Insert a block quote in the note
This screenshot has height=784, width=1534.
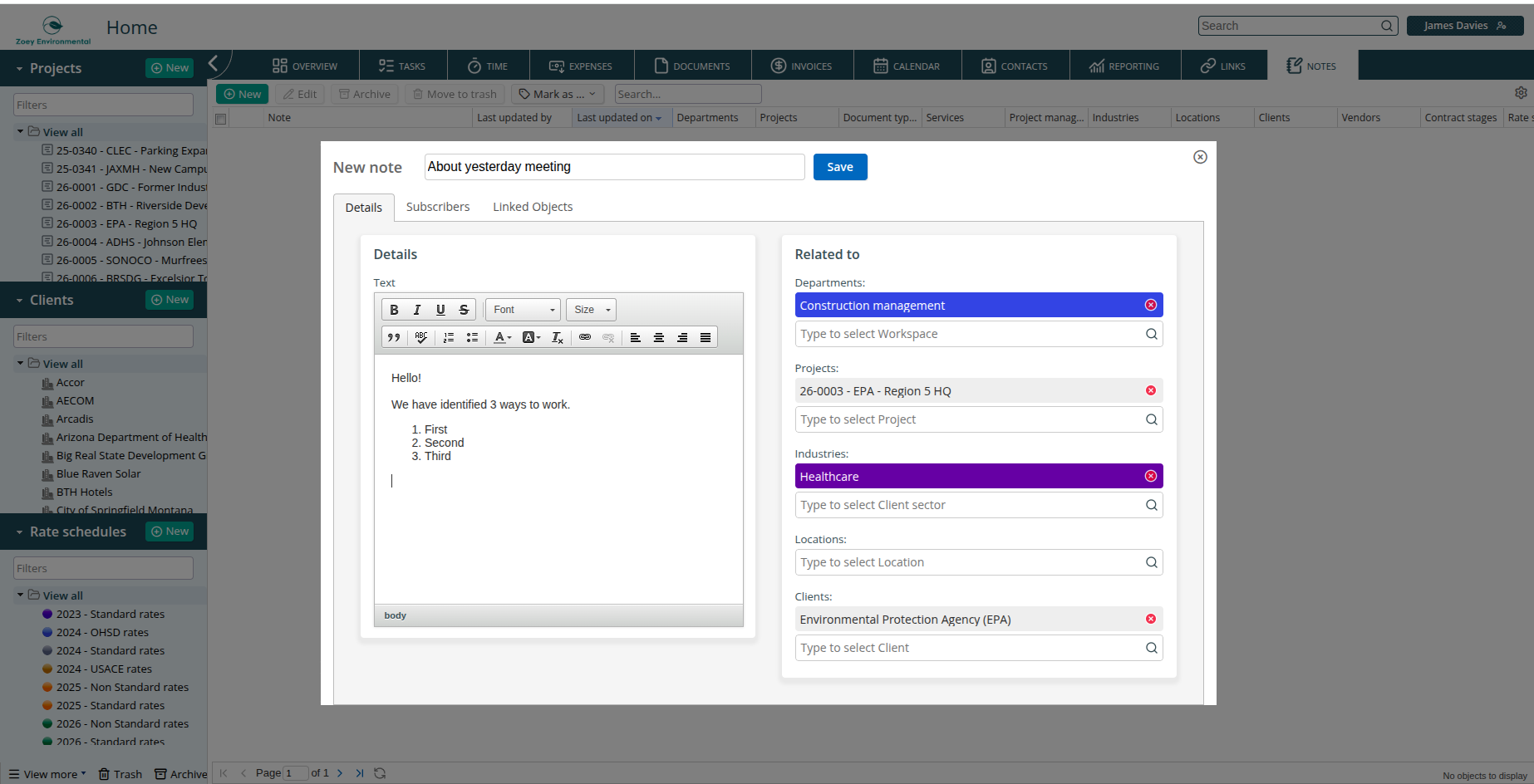click(x=394, y=337)
